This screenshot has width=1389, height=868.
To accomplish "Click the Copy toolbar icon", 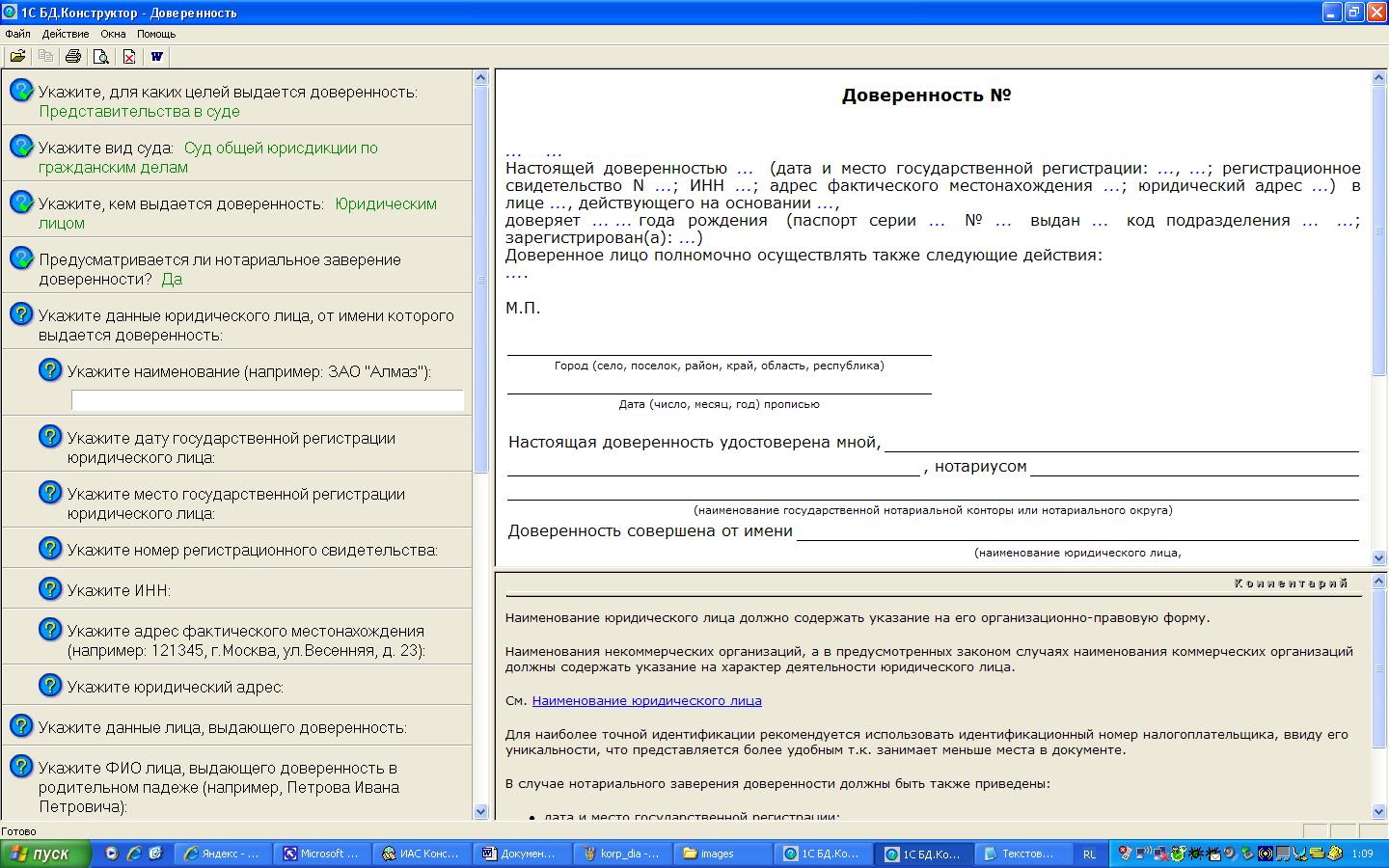I will pyautogui.click(x=45, y=56).
